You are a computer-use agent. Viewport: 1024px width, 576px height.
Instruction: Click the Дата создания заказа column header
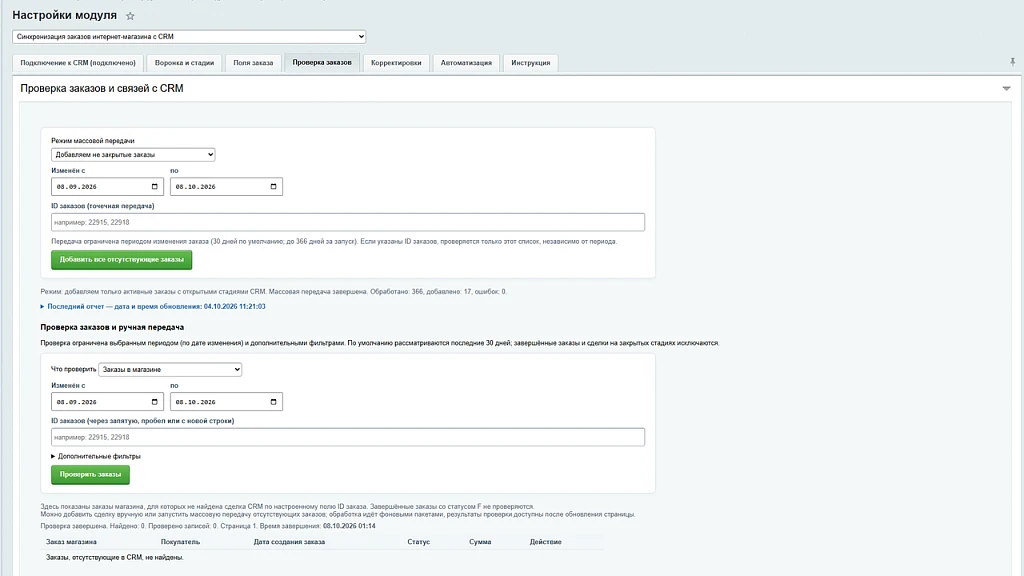(x=289, y=542)
